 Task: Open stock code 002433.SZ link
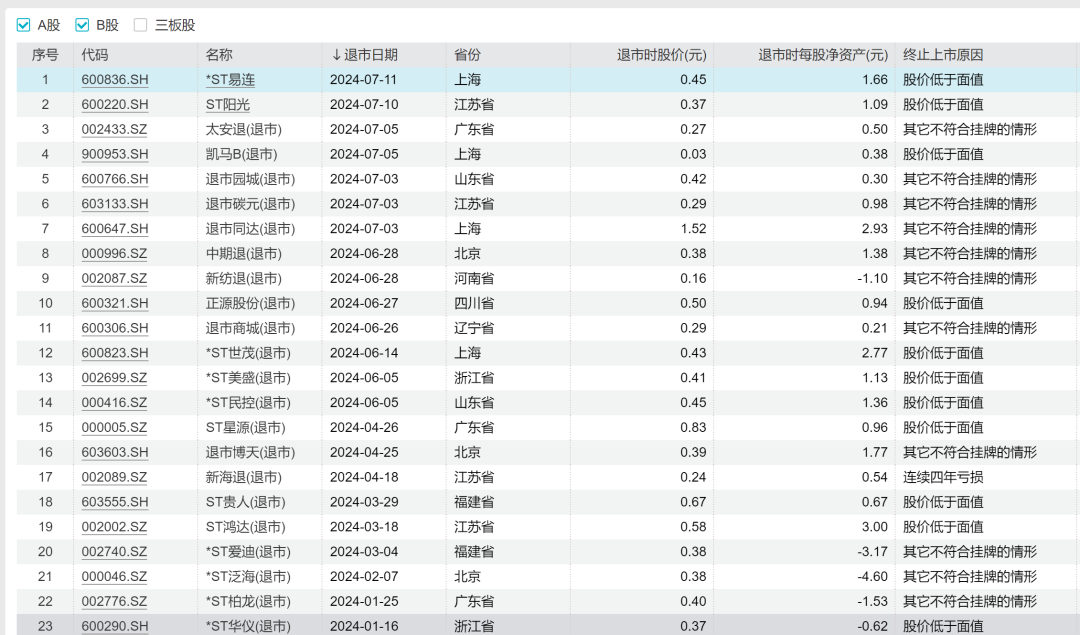(114, 129)
